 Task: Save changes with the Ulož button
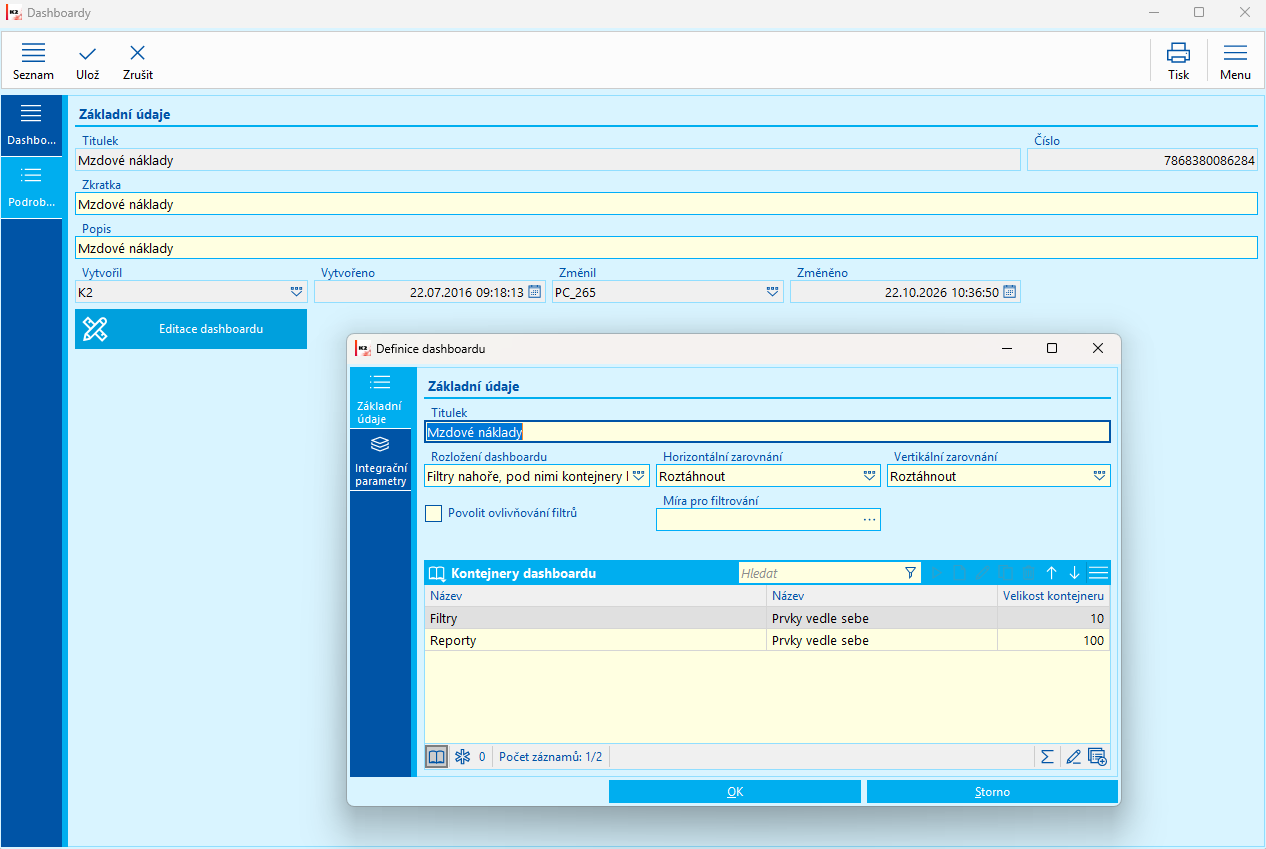[x=88, y=61]
